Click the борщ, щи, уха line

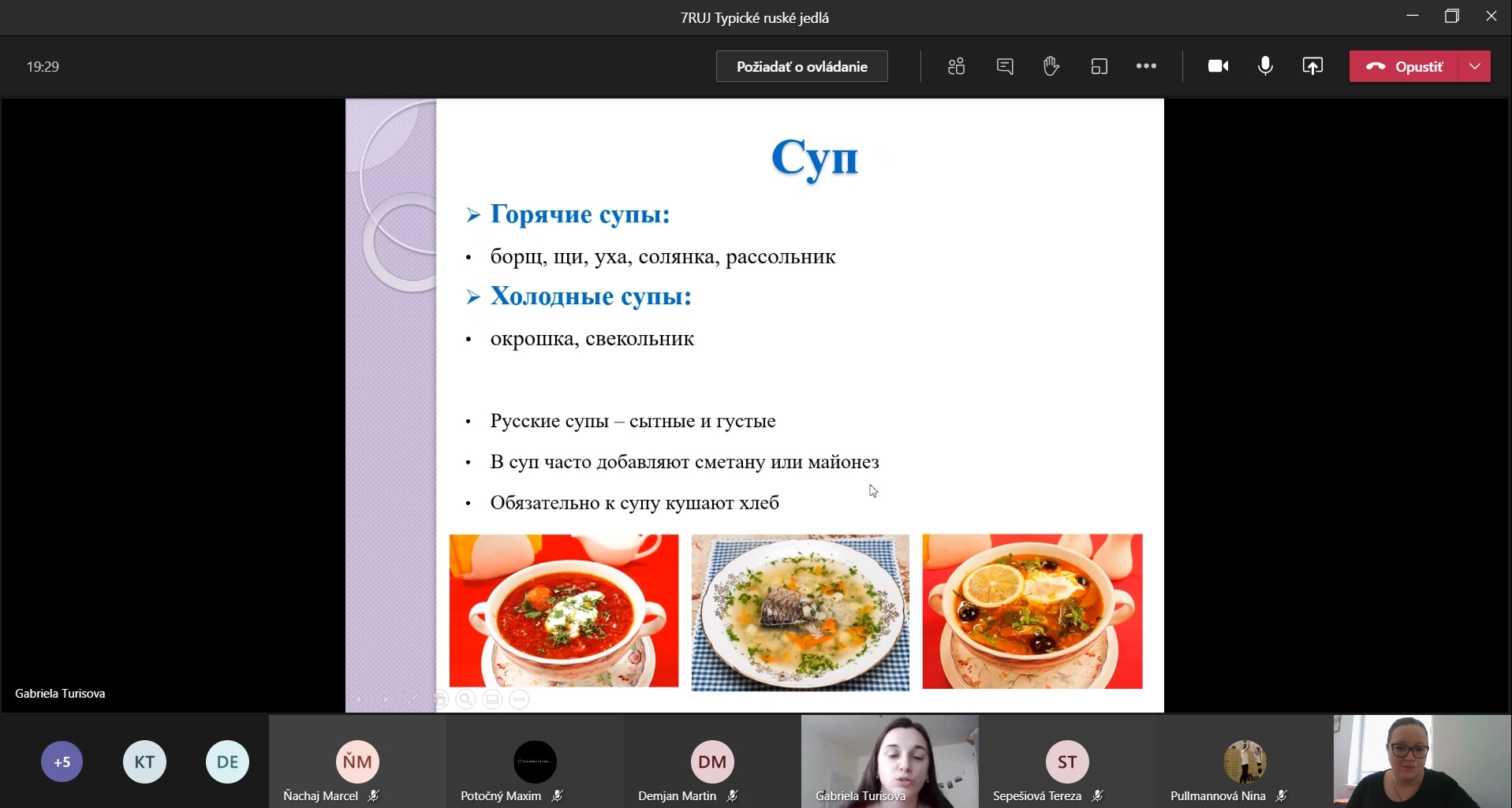click(x=663, y=256)
